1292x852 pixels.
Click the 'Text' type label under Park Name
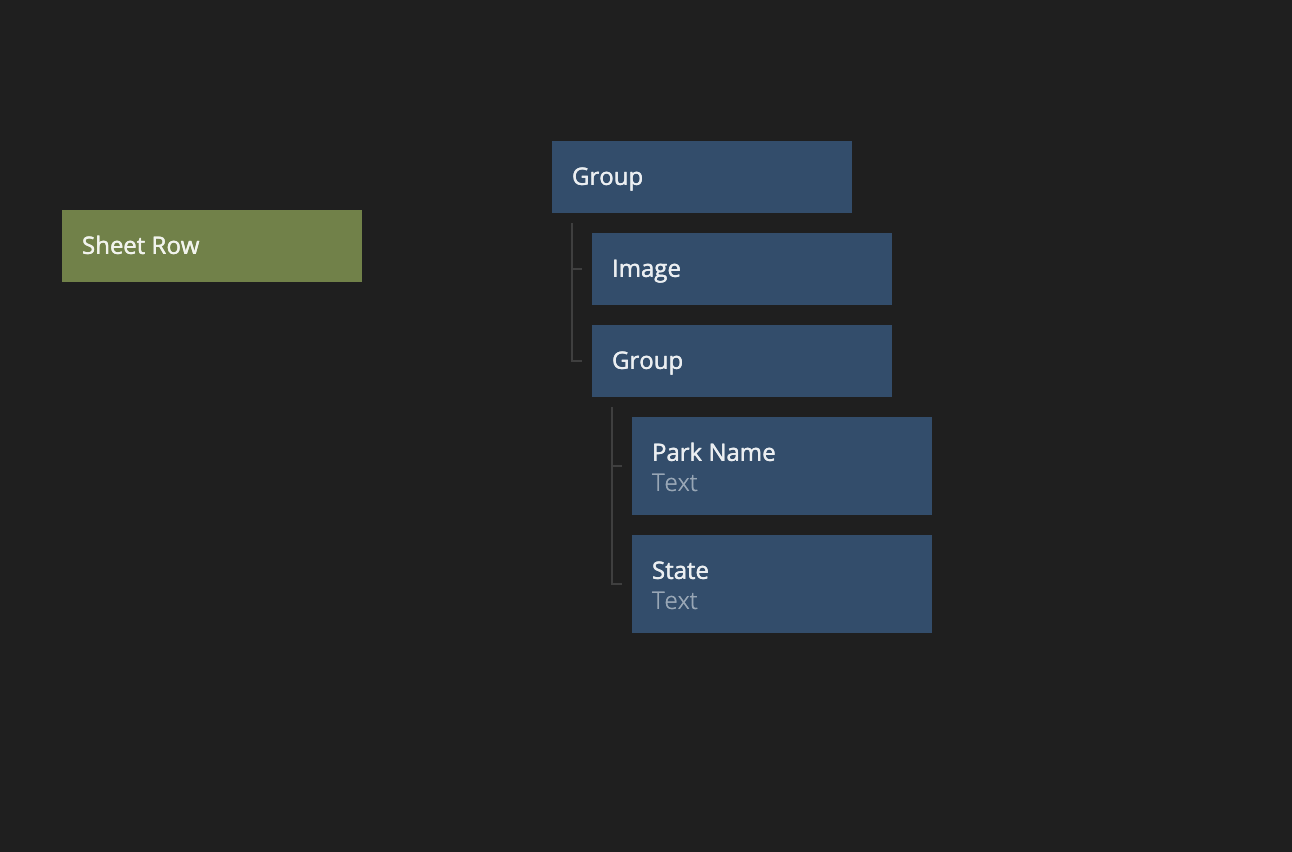pyautogui.click(x=674, y=483)
